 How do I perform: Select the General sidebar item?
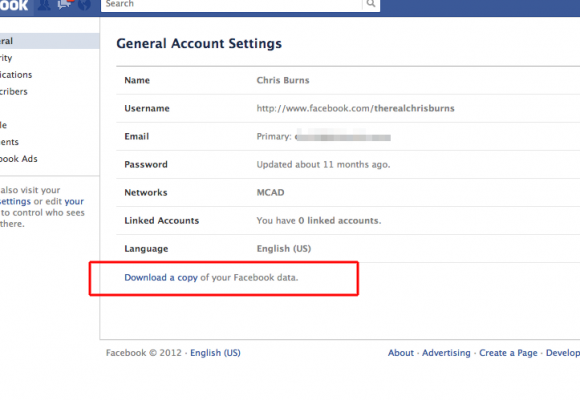pyautogui.click(x=49, y=41)
